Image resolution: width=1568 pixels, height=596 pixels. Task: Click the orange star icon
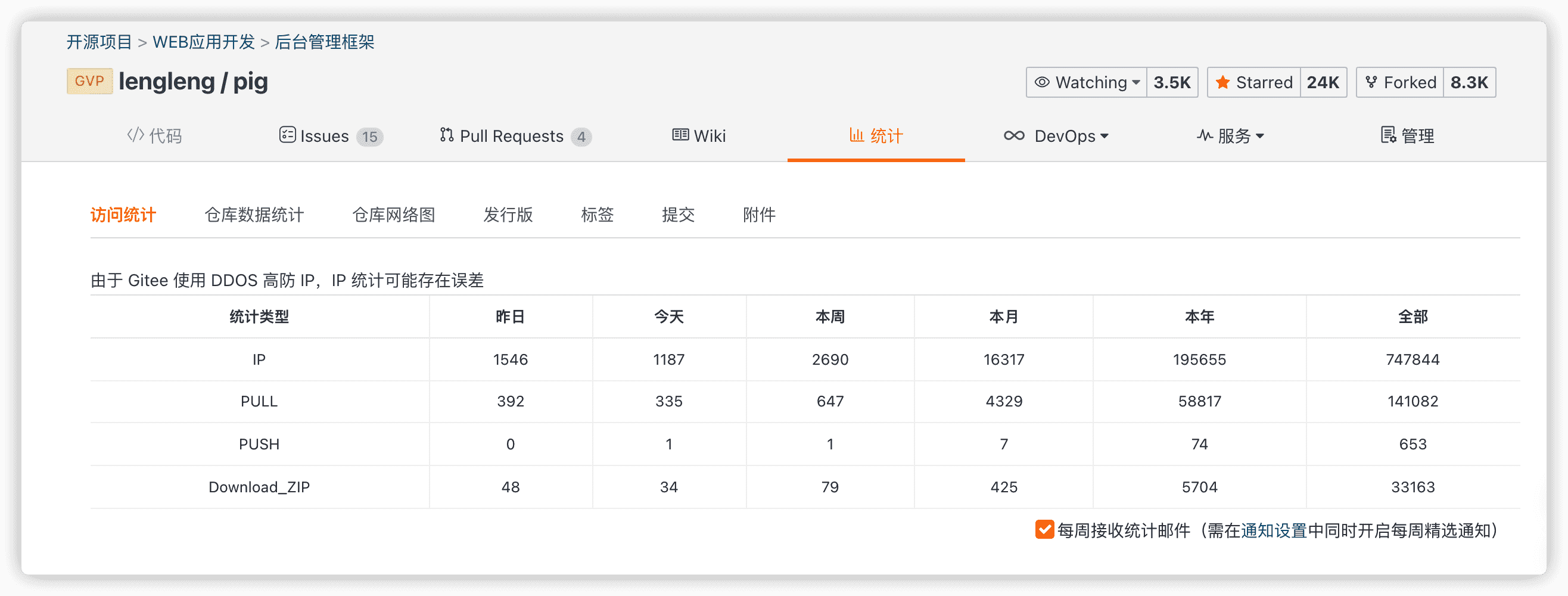tap(1222, 82)
